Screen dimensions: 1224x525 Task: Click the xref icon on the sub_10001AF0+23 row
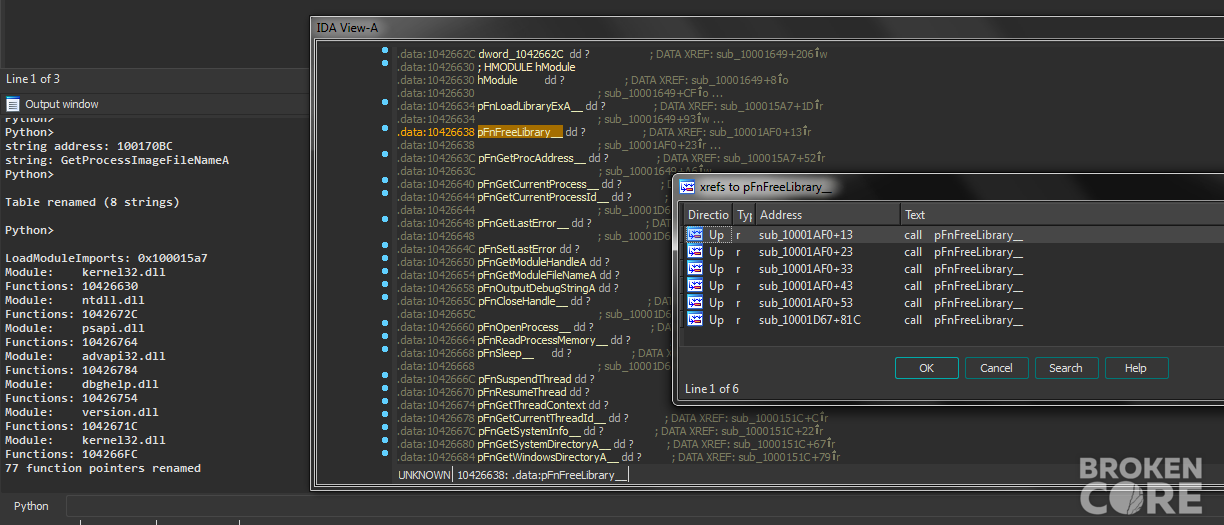pos(695,252)
